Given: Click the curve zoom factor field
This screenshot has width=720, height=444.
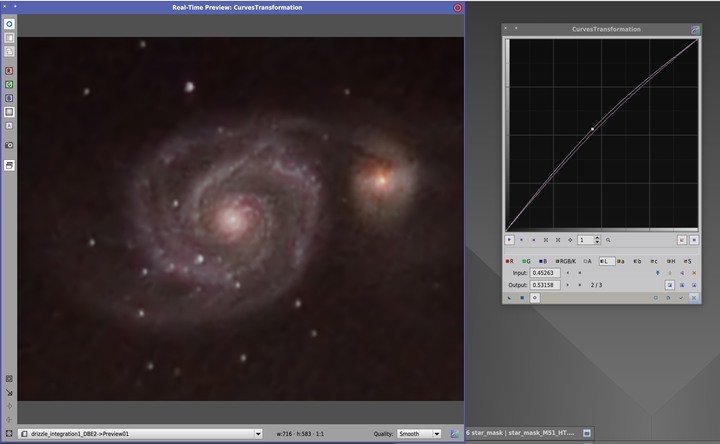Looking at the screenshot, I should tap(586, 240).
